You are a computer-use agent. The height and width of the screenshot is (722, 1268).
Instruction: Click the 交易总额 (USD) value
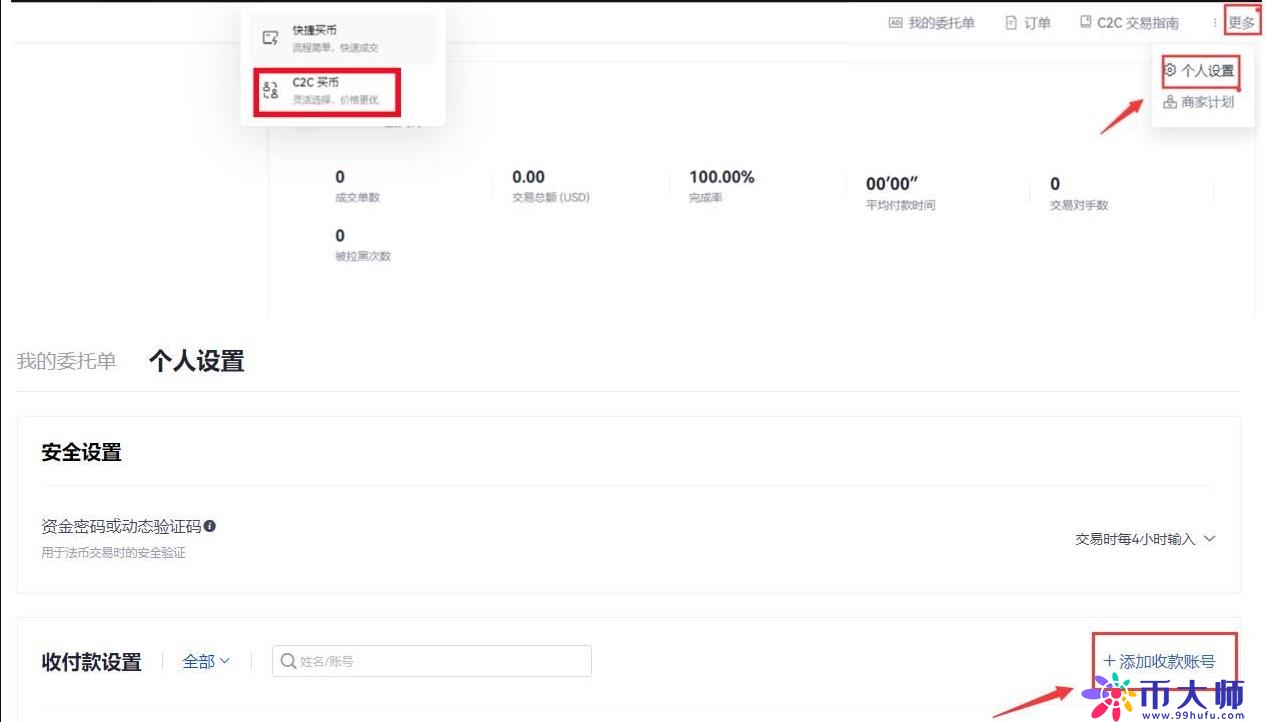point(528,178)
